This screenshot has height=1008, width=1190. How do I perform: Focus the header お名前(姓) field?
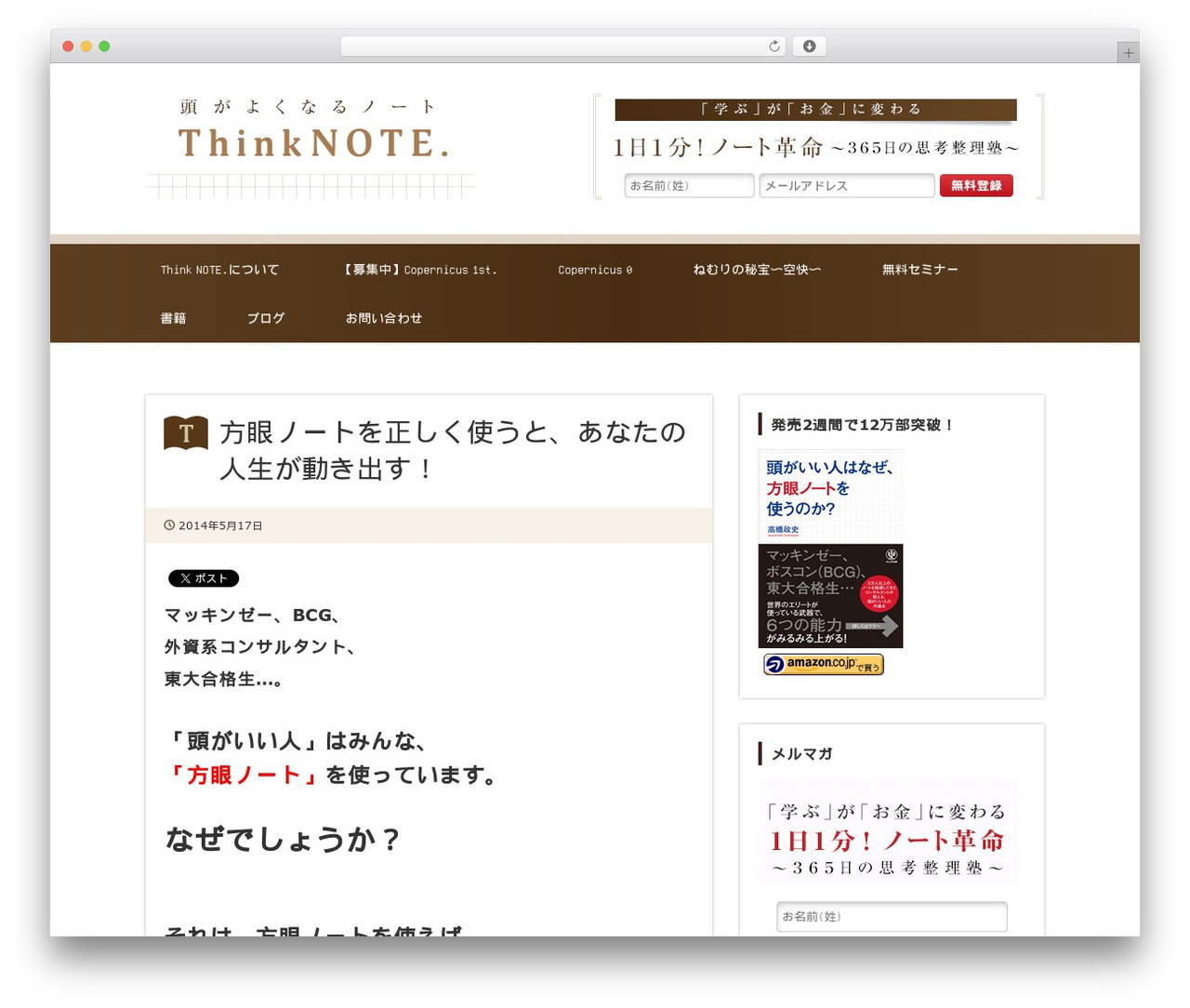point(689,186)
